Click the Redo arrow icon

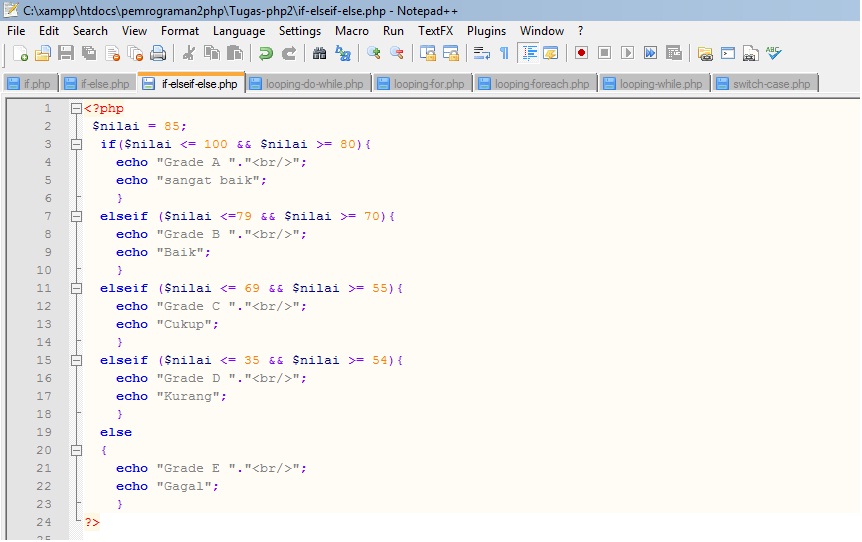pos(289,53)
